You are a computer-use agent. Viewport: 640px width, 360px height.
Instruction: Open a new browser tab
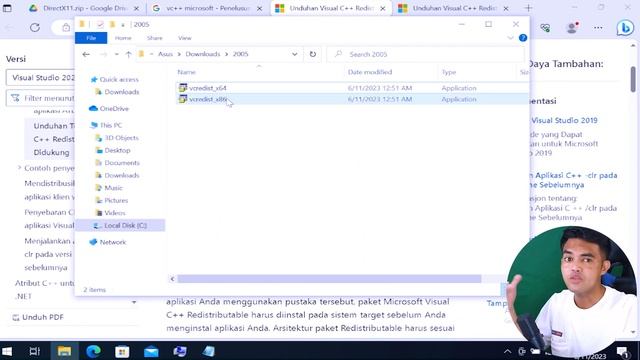528,8
